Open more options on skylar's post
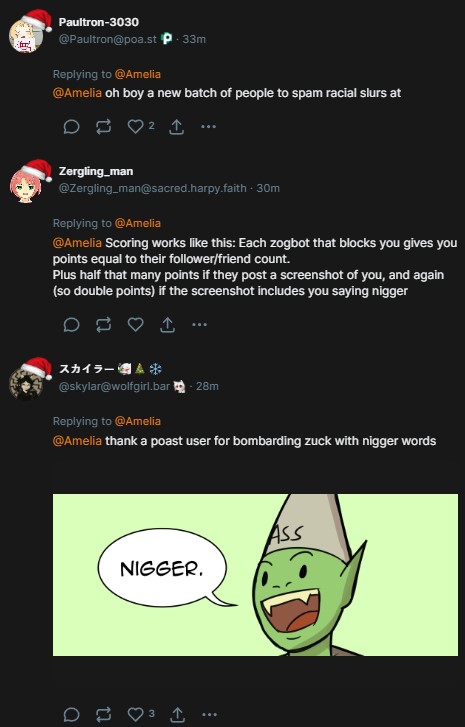The height and width of the screenshot is (727, 465). pyautogui.click(x=210, y=714)
